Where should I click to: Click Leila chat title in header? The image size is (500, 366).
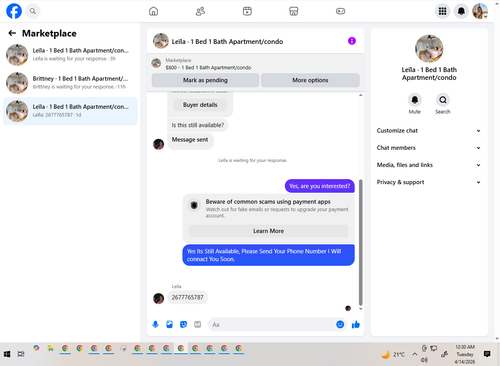[x=227, y=42]
